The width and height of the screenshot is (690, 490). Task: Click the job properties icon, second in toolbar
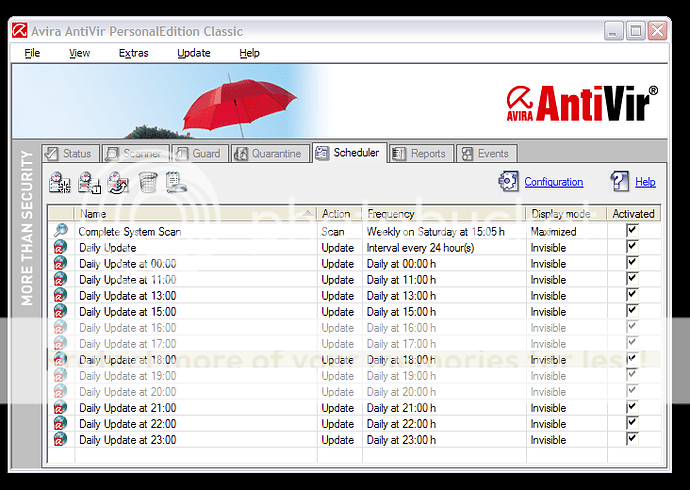tap(90, 182)
